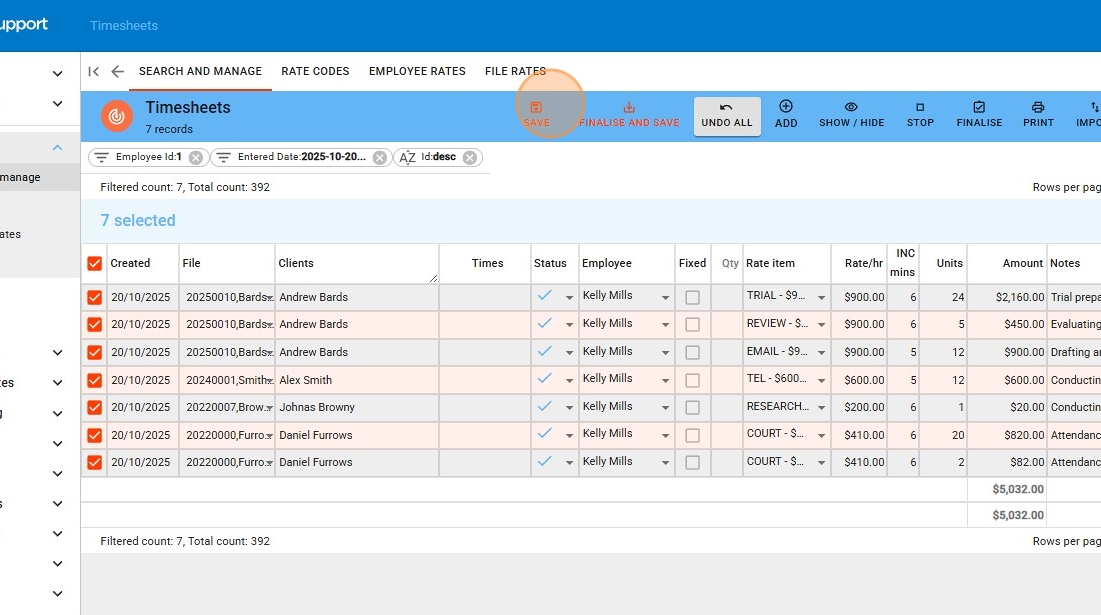The image size is (1101, 615).
Task: Expand Status dropdown for Johnas Browny row
Action: click(x=570, y=408)
